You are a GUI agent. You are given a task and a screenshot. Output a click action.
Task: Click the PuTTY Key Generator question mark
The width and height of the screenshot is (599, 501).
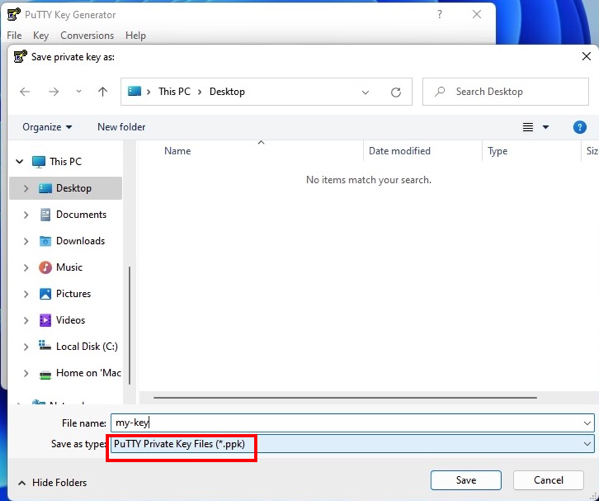(440, 15)
